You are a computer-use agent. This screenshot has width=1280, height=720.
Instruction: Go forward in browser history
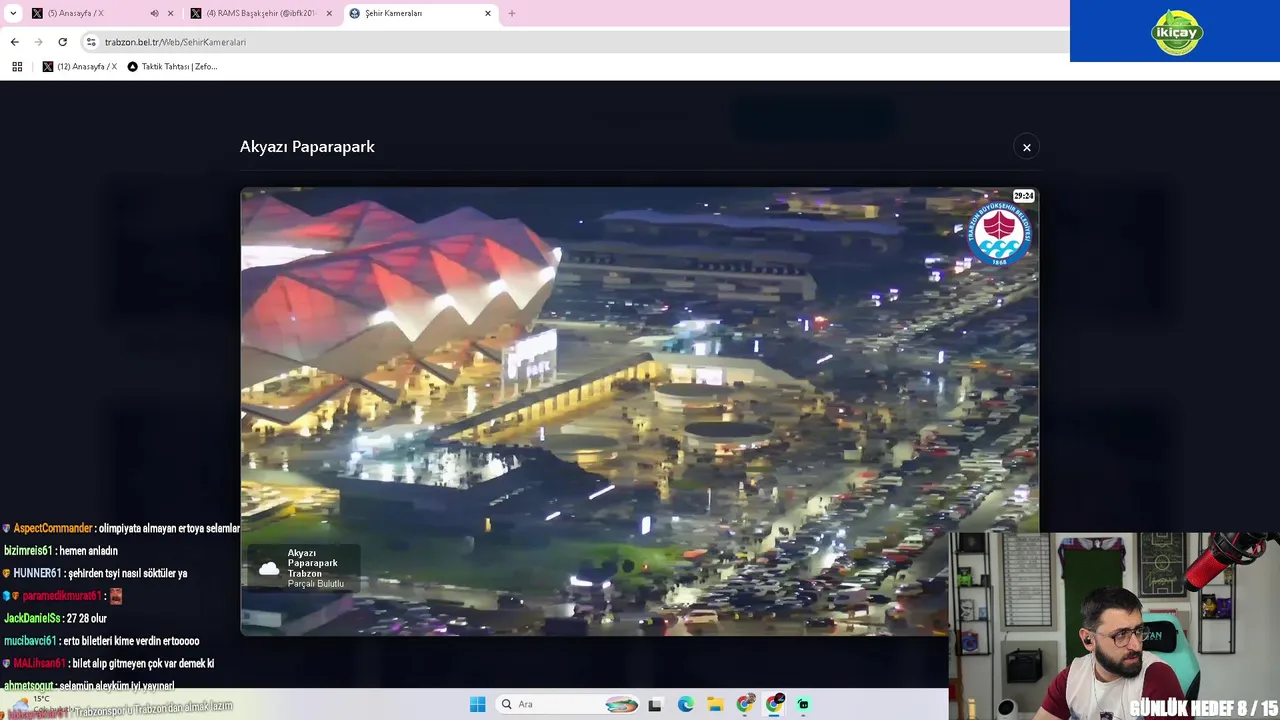tap(38, 42)
